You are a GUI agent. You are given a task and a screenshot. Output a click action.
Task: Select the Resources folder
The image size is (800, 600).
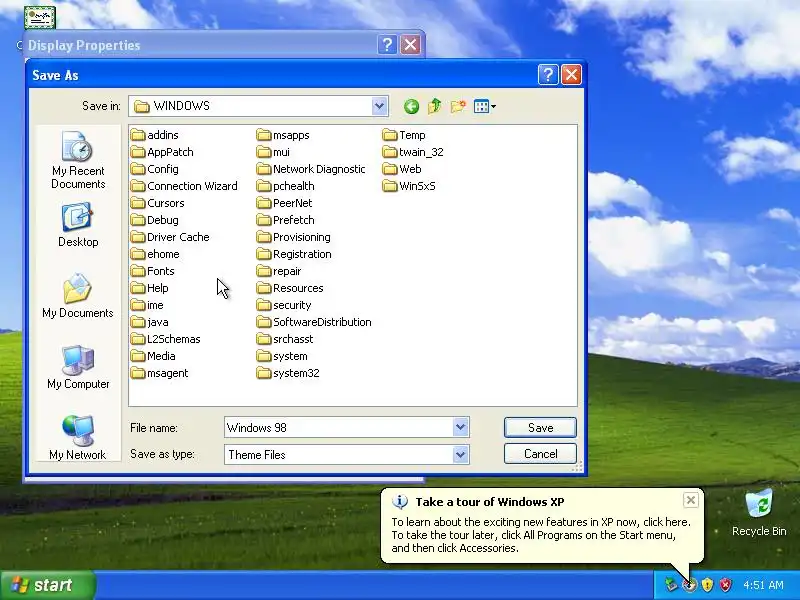click(x=290, y=288)
